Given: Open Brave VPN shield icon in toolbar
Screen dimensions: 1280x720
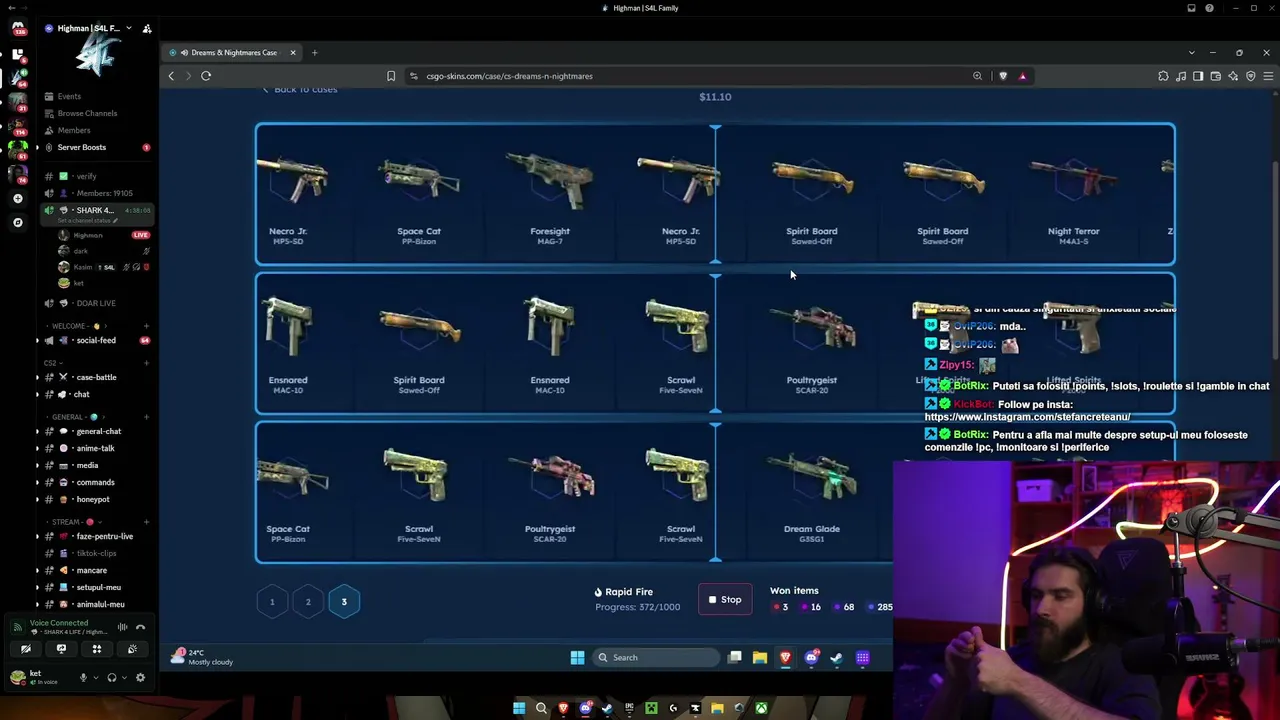Looking at the screenshot, I should [1250, 76].
